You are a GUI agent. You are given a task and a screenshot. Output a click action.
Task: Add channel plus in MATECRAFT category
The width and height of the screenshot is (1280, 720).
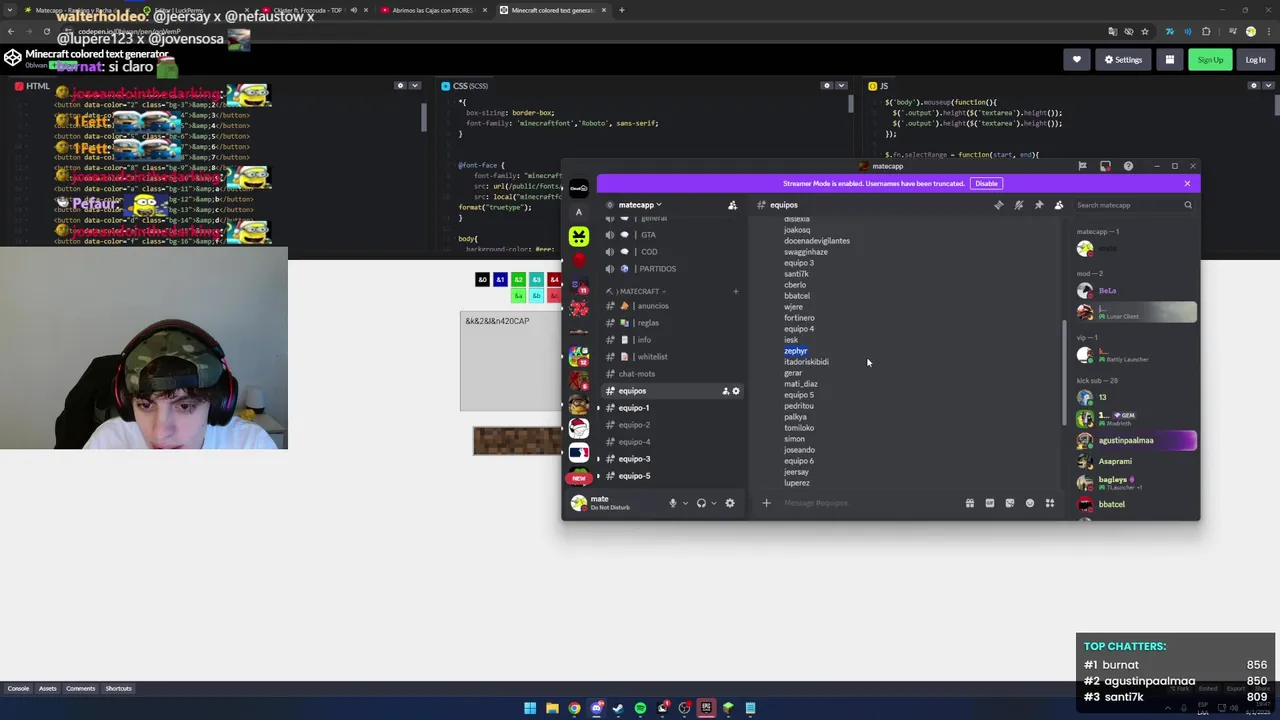735,292
